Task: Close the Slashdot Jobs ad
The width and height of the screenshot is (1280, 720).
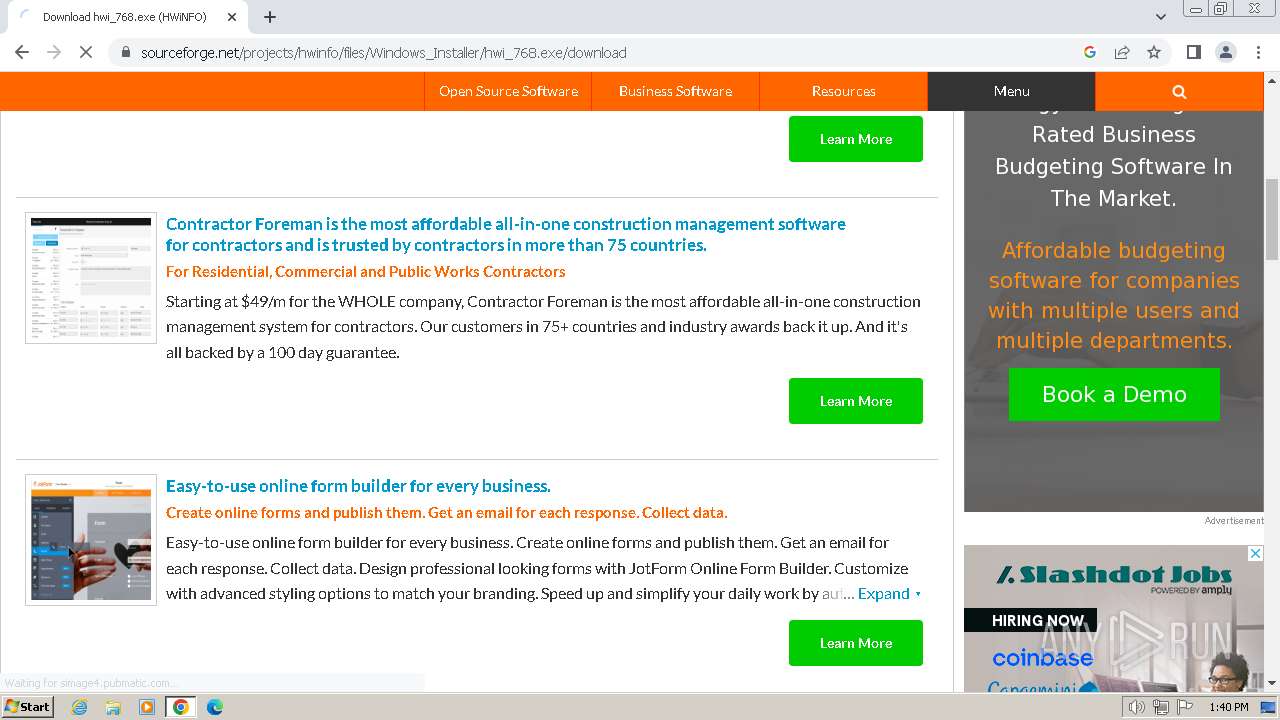Action: coord(1255,553)
